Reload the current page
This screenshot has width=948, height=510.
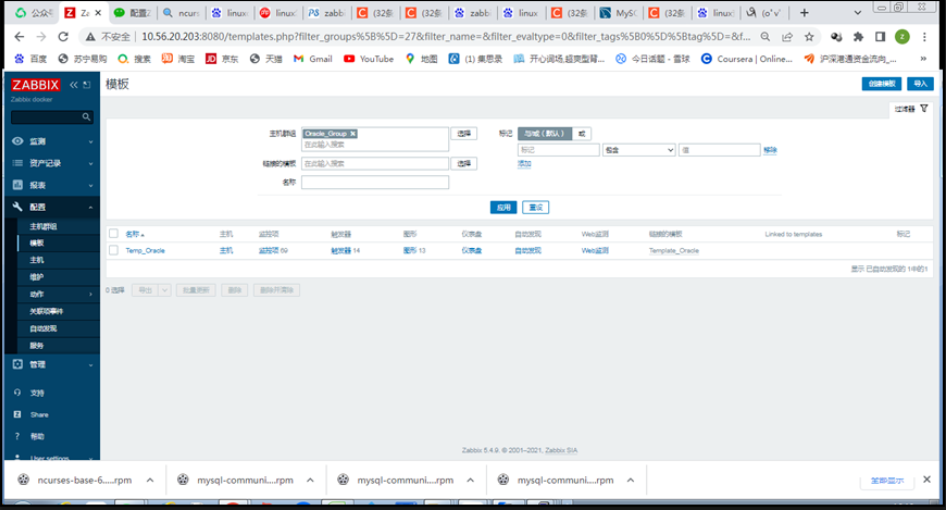(x=63, y=37)
